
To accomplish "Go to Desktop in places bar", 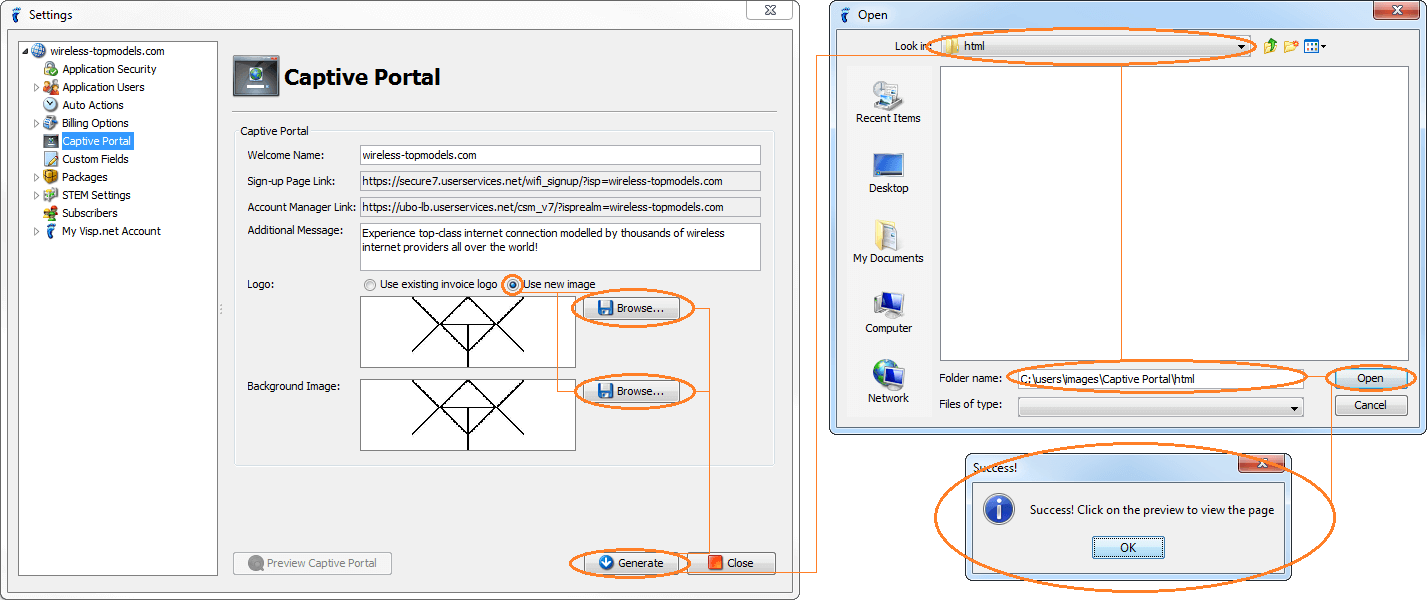I will point(888,172).
